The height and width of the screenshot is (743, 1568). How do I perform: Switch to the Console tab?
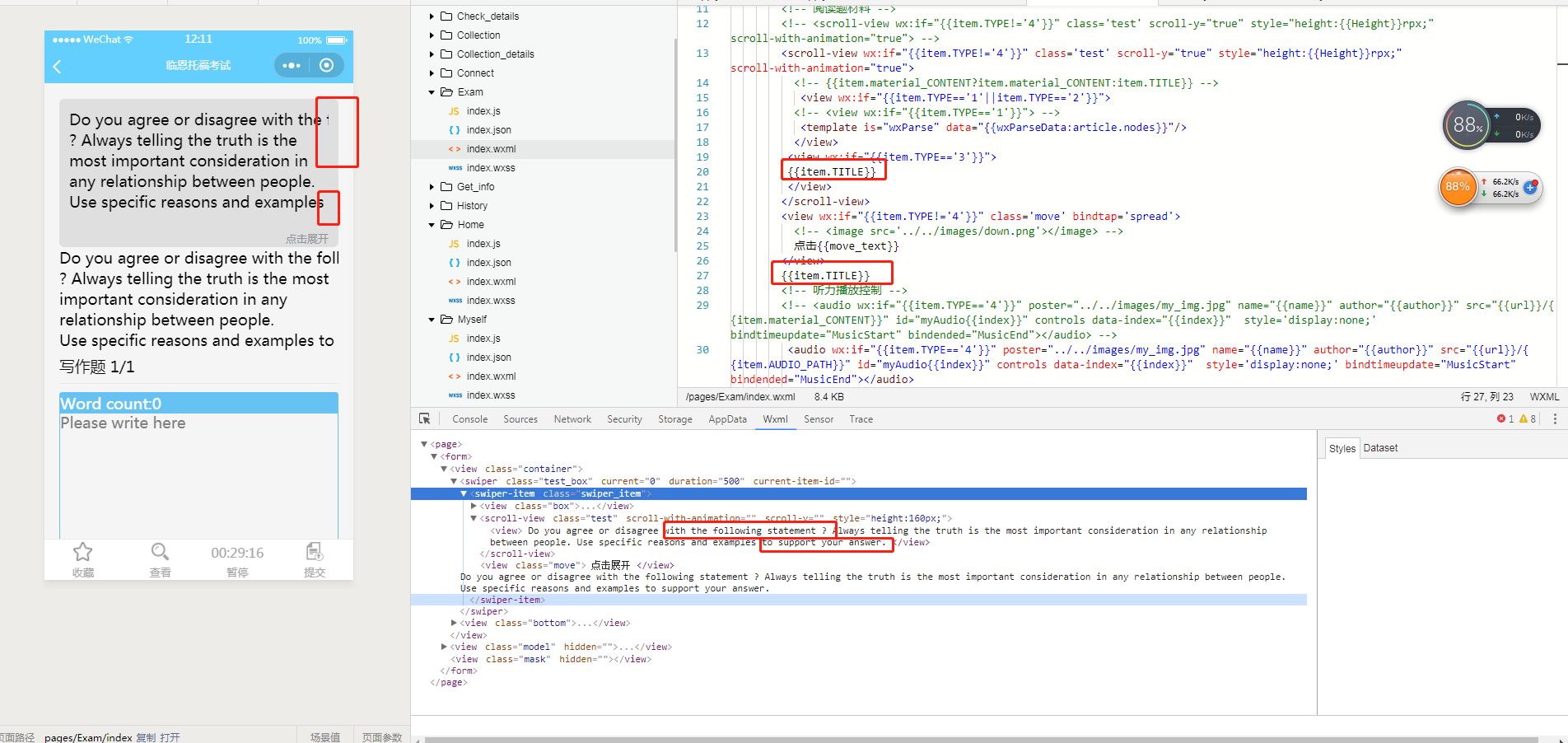click(469, 418)
